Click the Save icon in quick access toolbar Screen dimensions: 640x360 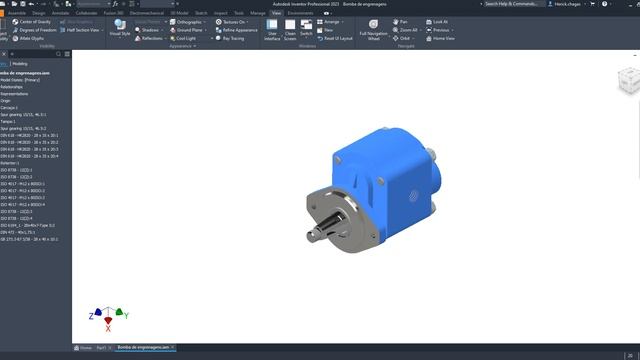click(23, 4)
